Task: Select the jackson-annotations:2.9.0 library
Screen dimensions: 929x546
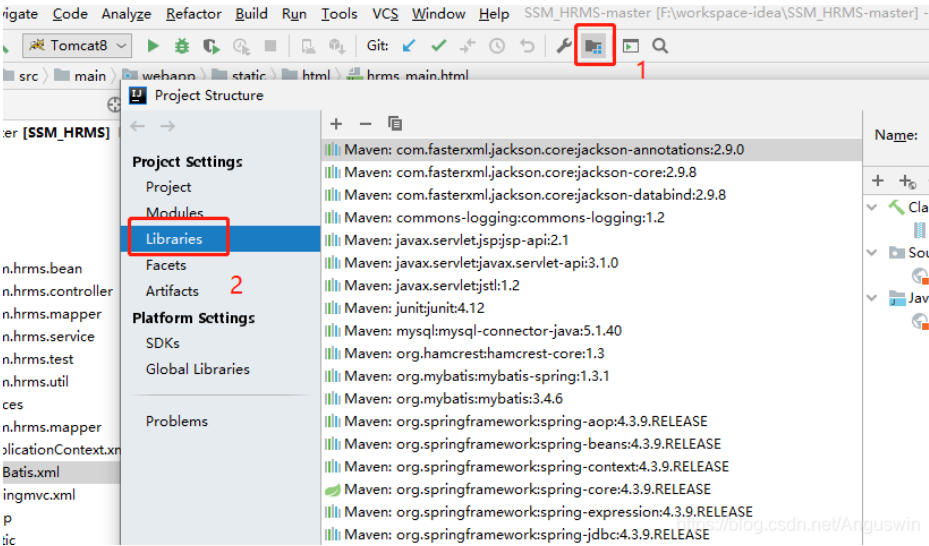Action: click(592, 150)
